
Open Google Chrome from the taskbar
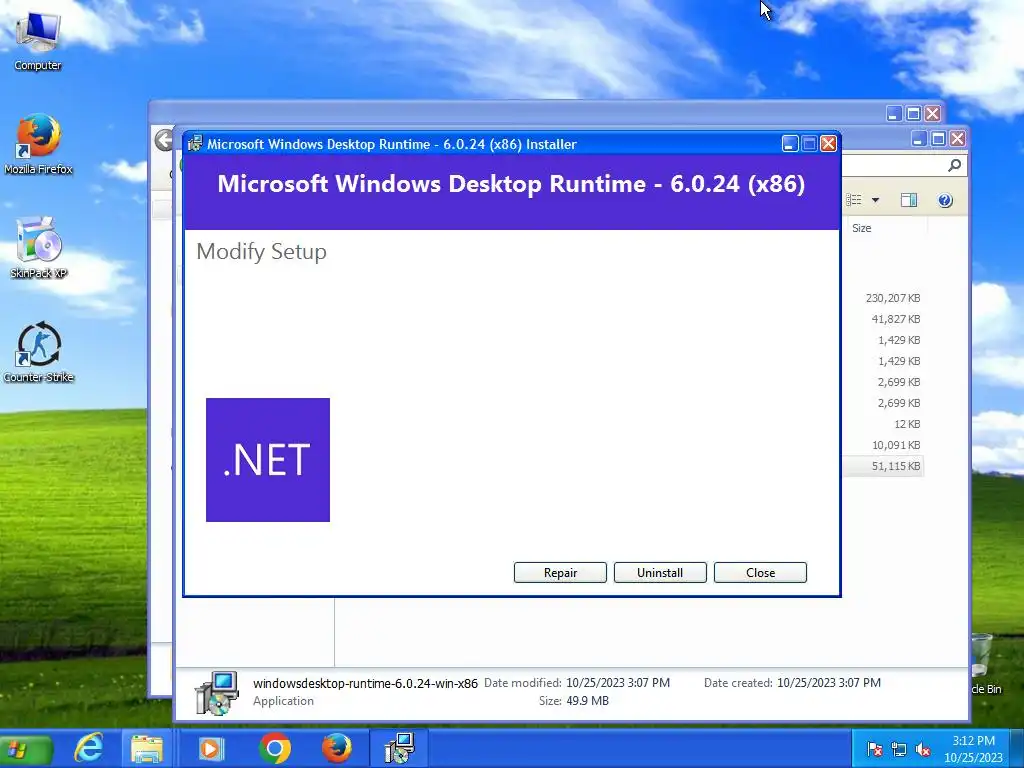point(275,748)
